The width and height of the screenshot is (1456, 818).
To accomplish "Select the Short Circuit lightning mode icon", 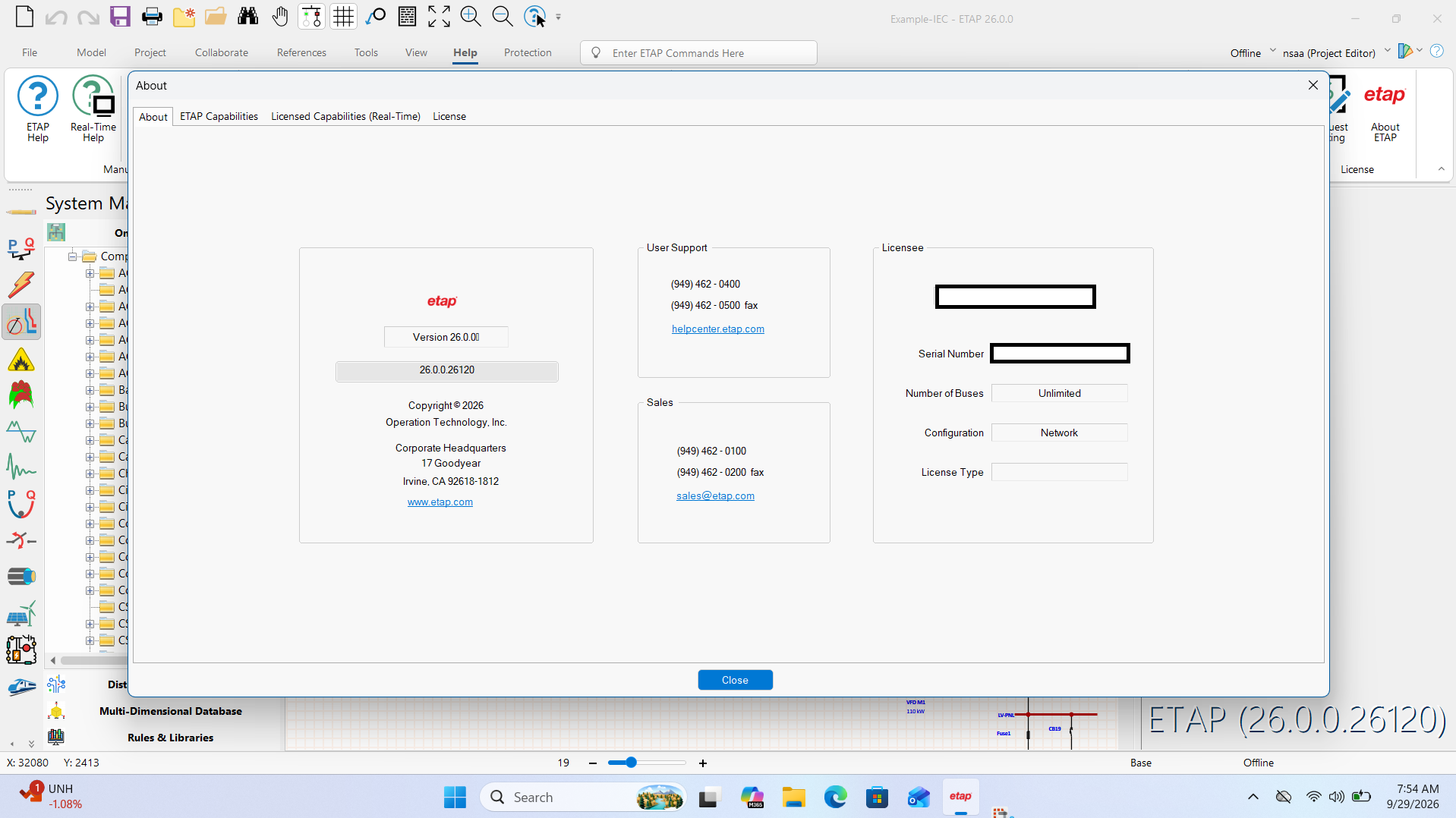I will (x=21, y=285).
